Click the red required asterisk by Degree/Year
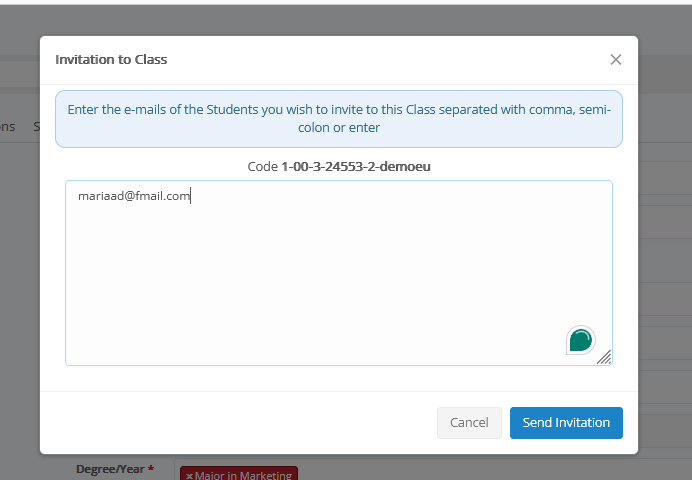Viewport: 692px width, 480px height. tap(151, 469)
